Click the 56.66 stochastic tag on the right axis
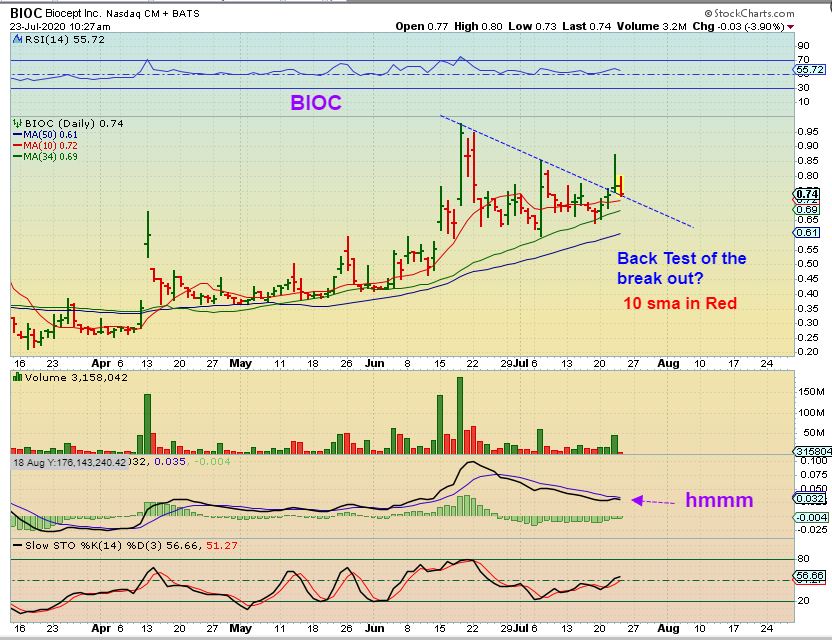 pos(810,576)
